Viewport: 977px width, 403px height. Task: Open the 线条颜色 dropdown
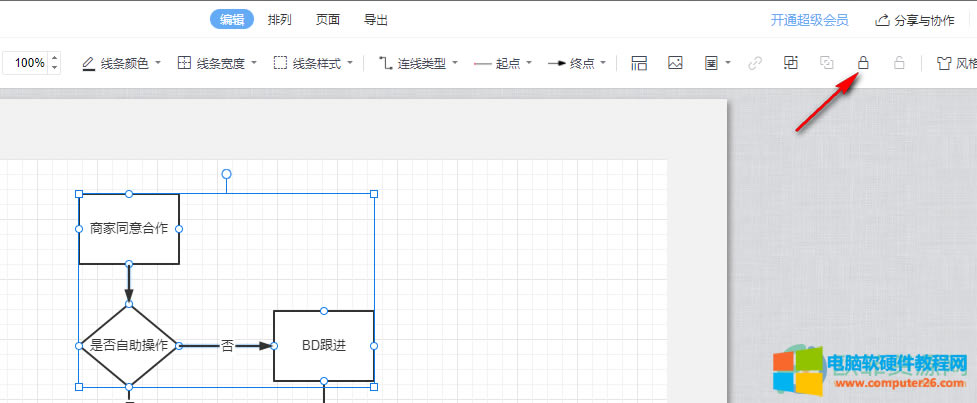(x=123, y=63)
